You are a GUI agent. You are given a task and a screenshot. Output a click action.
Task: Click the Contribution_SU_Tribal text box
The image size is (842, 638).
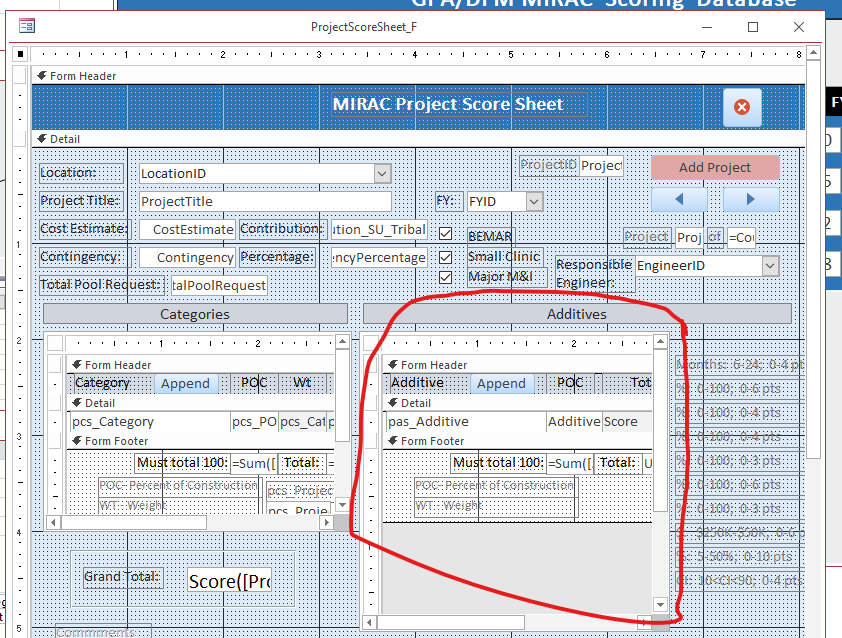(x=379, y=229)
